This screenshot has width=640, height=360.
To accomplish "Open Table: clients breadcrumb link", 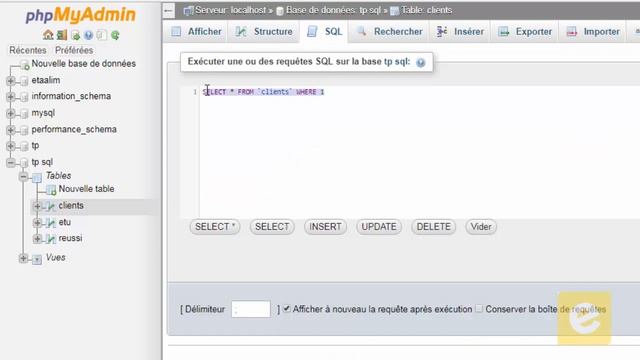I will coord(427,10).
